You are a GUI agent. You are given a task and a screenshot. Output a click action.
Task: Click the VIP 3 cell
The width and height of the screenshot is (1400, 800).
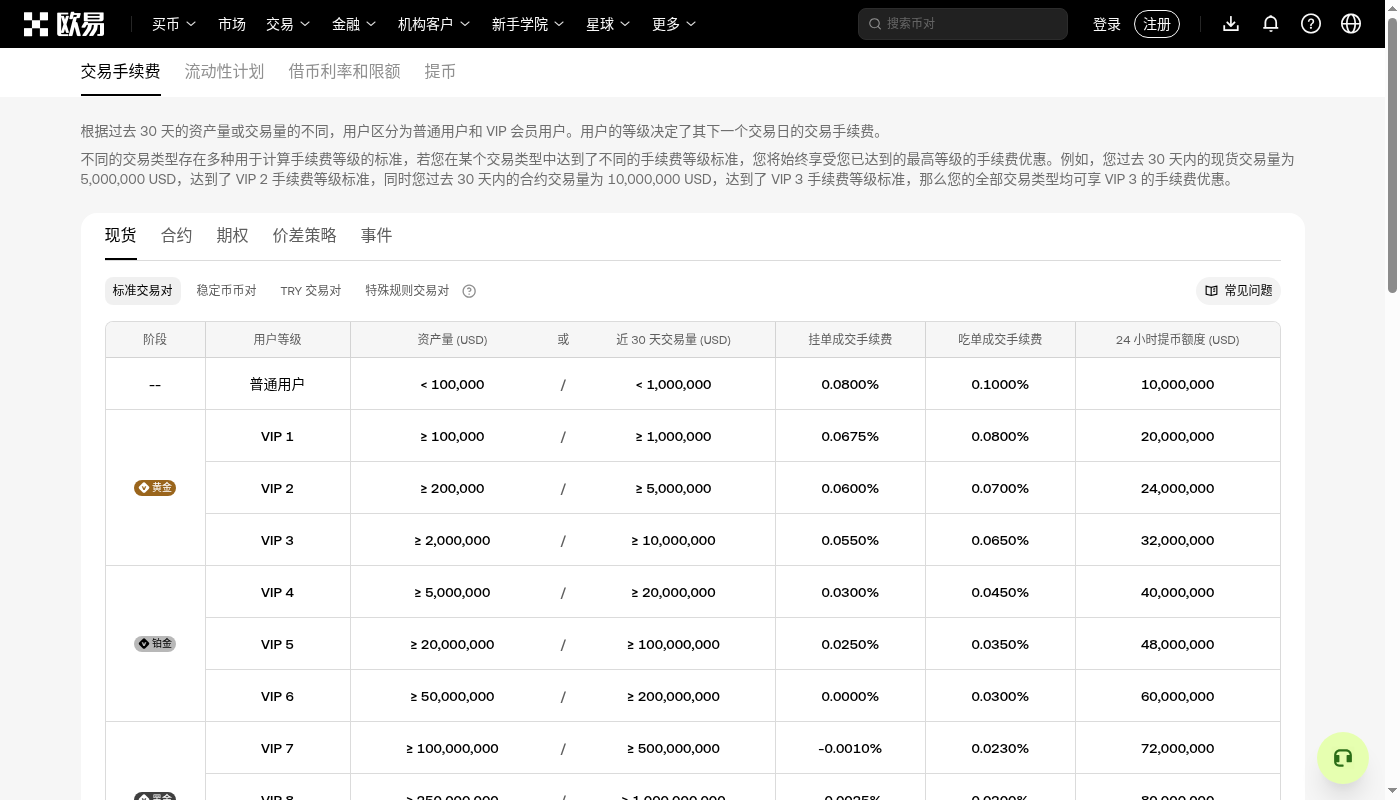coord(278,541)
